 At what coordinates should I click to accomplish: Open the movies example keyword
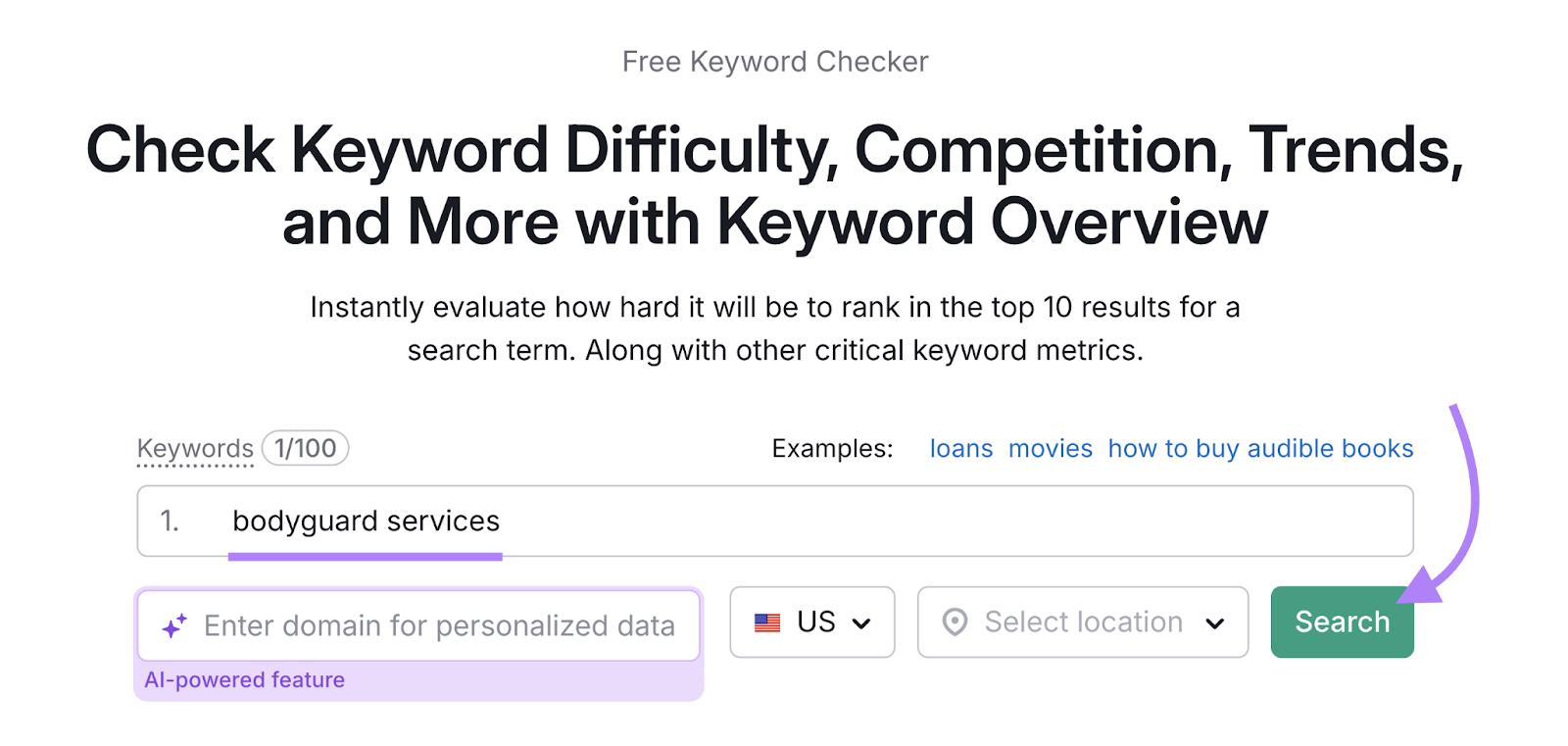coord(1049,448)
